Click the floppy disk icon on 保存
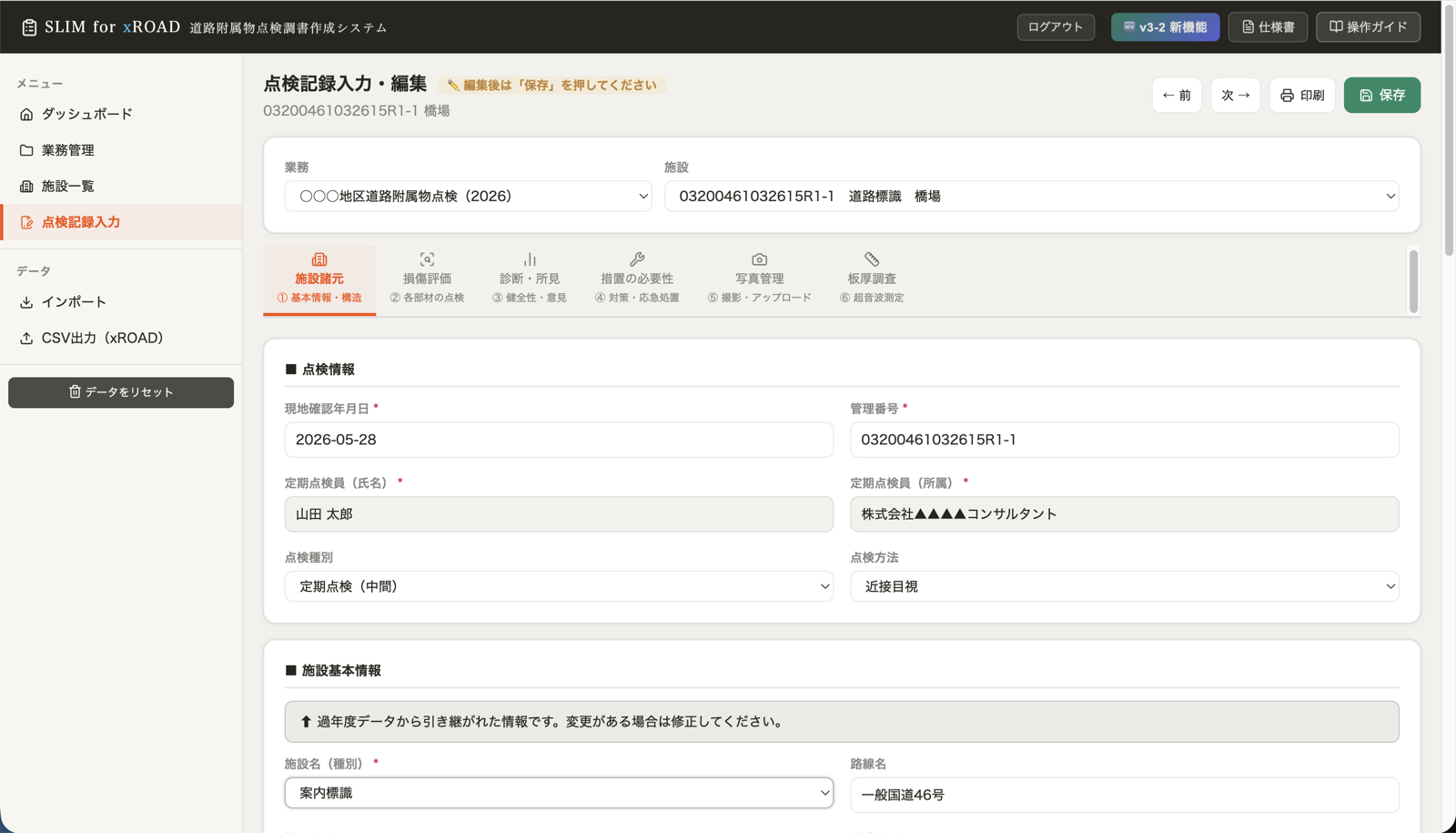Screen dimensions: 1456x833 (1366, 96)
